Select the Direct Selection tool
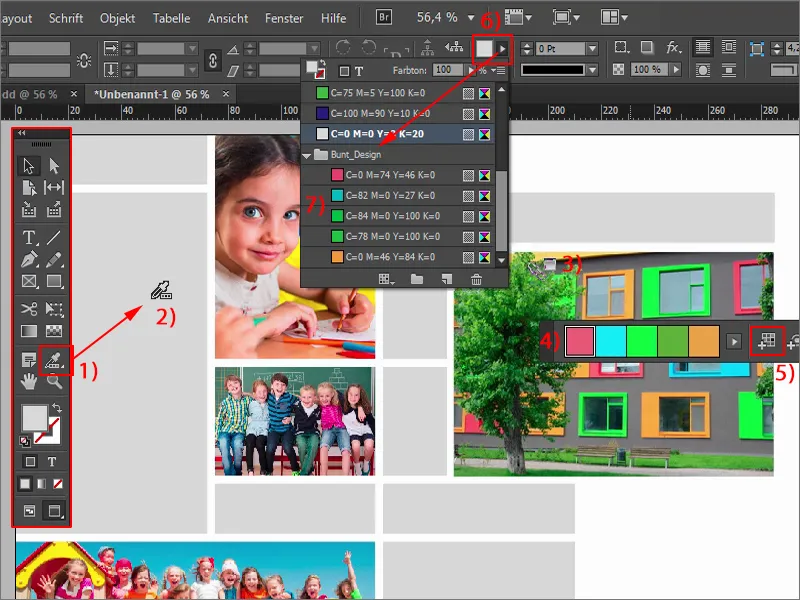 [54, 166]
